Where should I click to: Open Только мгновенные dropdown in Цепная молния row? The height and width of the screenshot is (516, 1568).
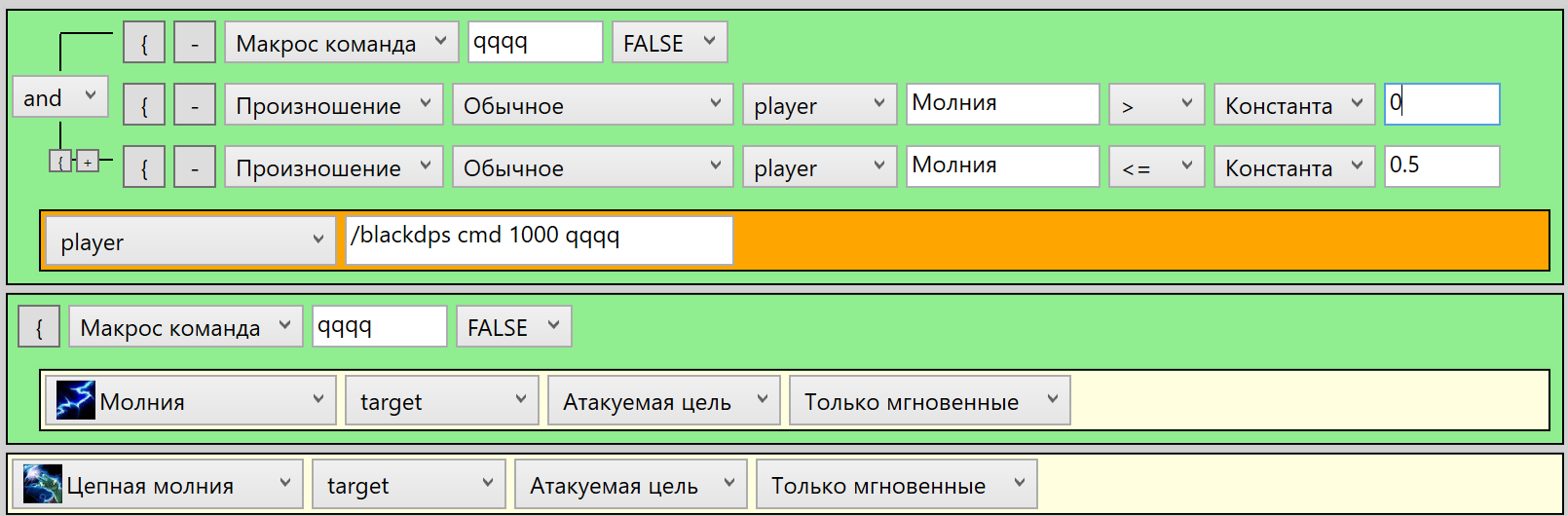[x=896, y=485]
